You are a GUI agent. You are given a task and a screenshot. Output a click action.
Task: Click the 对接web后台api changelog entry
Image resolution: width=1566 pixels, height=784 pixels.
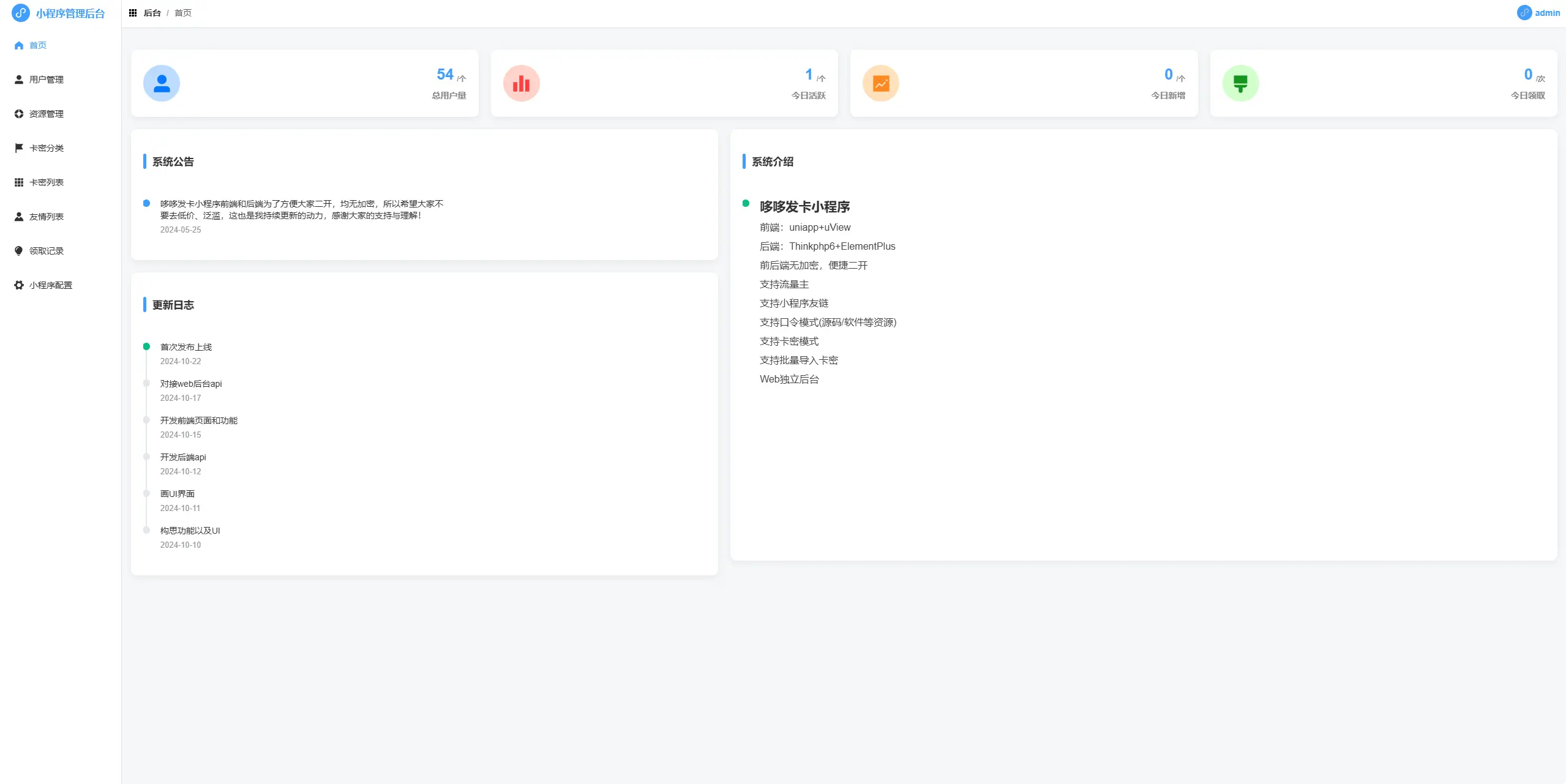tap(191, 384)
